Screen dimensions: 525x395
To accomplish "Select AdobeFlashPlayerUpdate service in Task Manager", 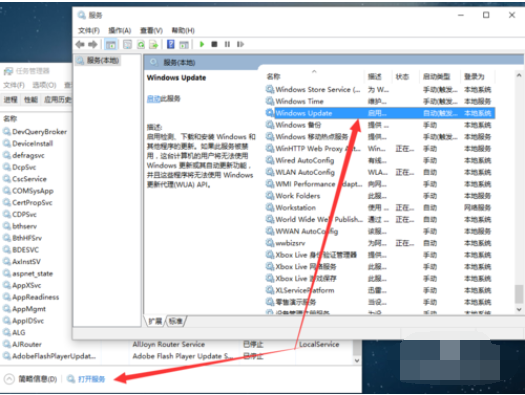I will 54,356.
